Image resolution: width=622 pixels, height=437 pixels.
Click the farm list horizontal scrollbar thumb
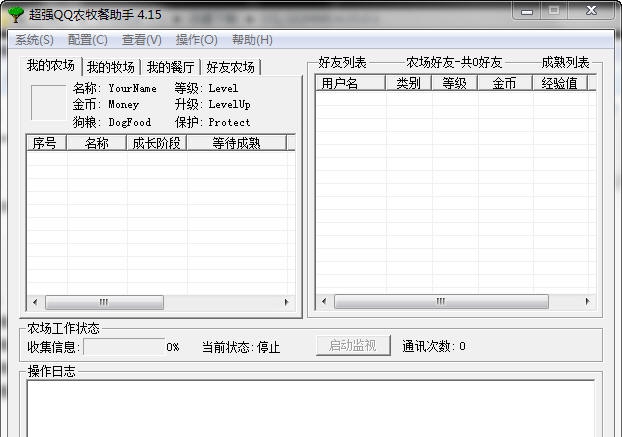104,302
